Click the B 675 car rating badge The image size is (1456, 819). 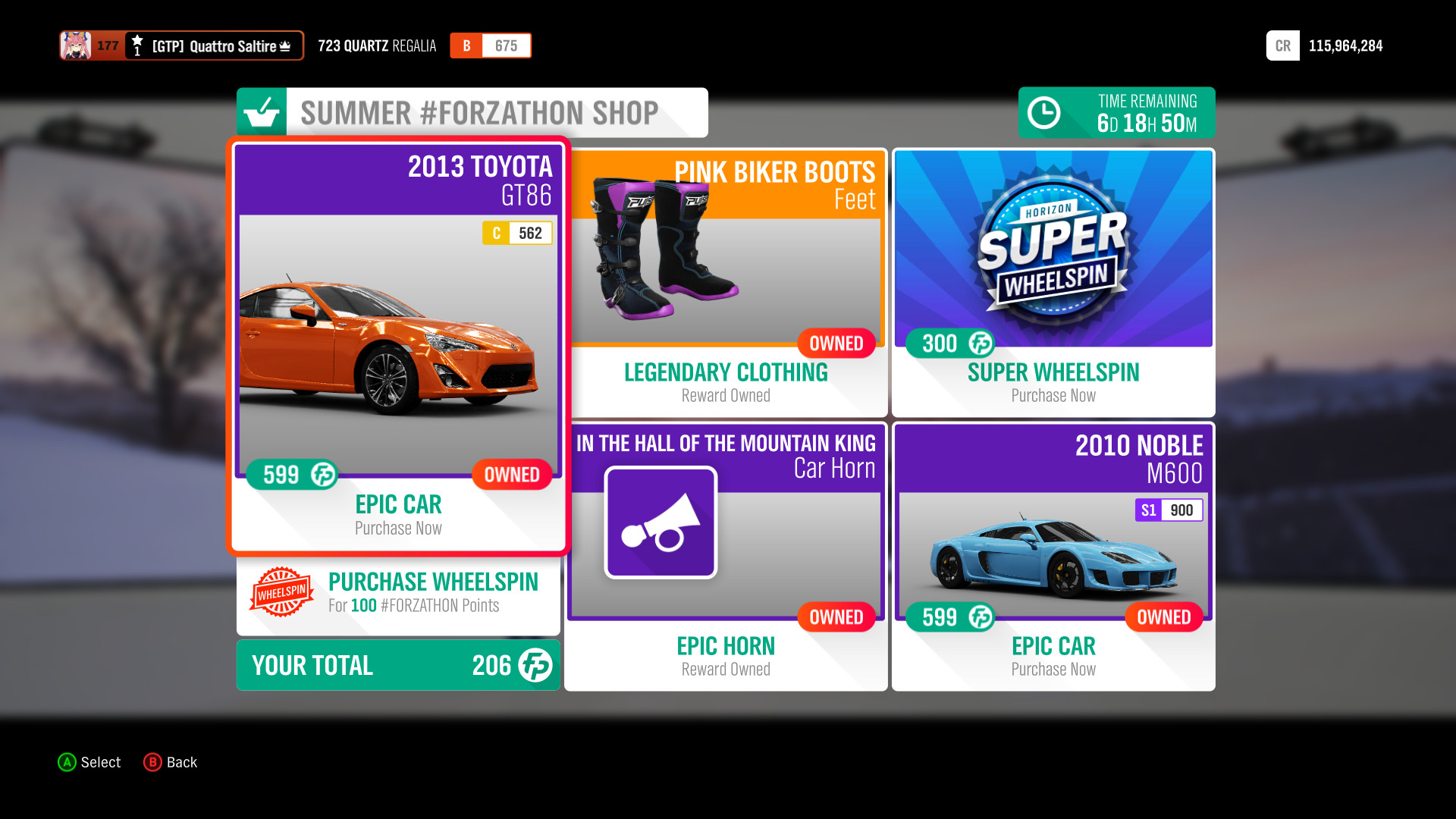pos(491,45)
